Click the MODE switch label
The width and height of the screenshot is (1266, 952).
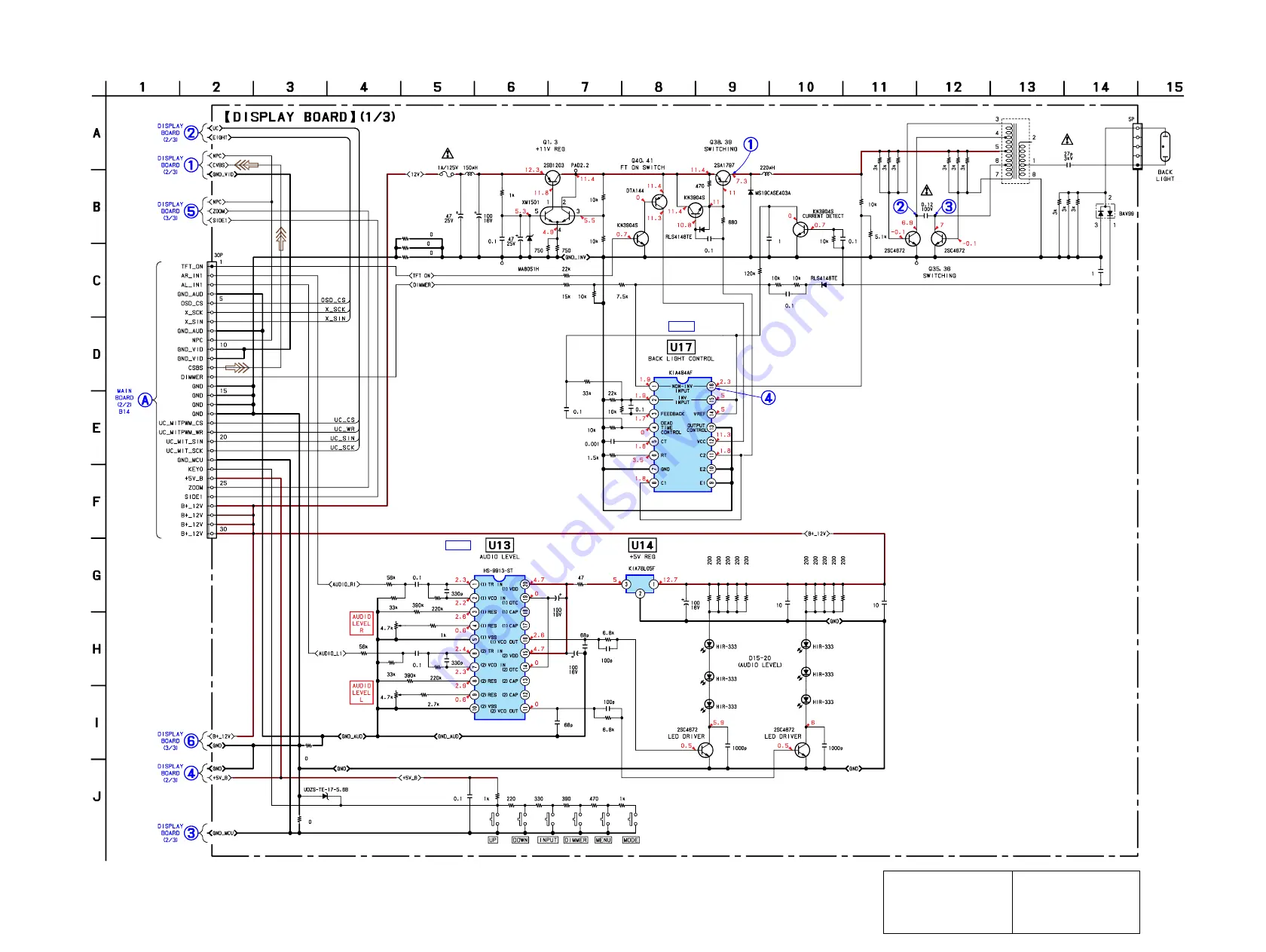(x=631, y=840)
